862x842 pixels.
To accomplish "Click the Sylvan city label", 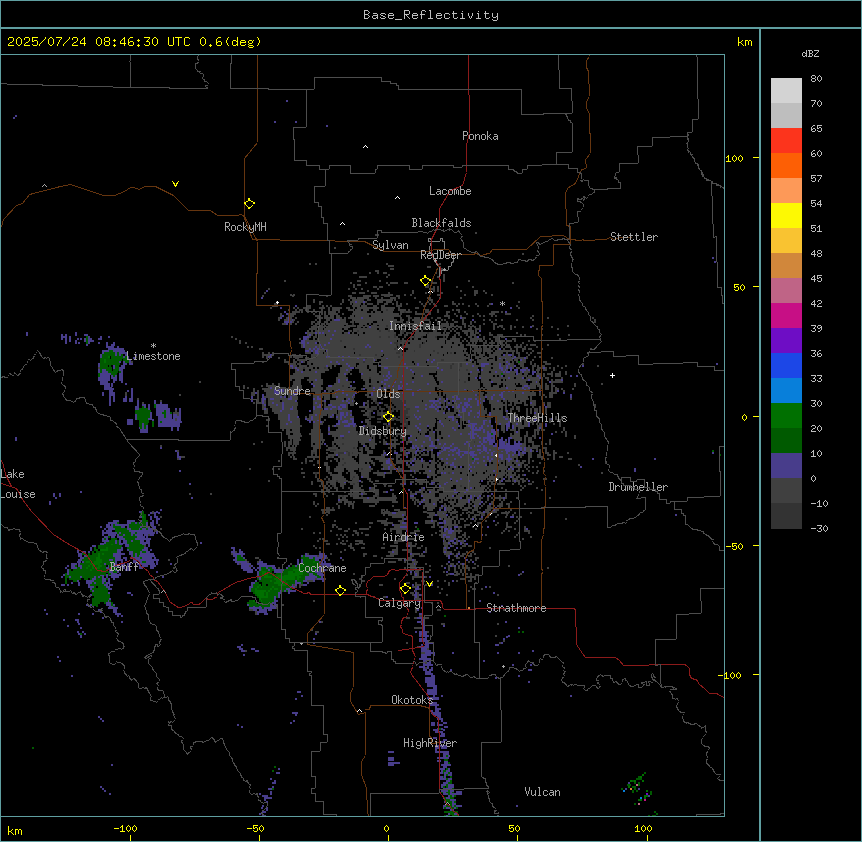I will point(390,245).
